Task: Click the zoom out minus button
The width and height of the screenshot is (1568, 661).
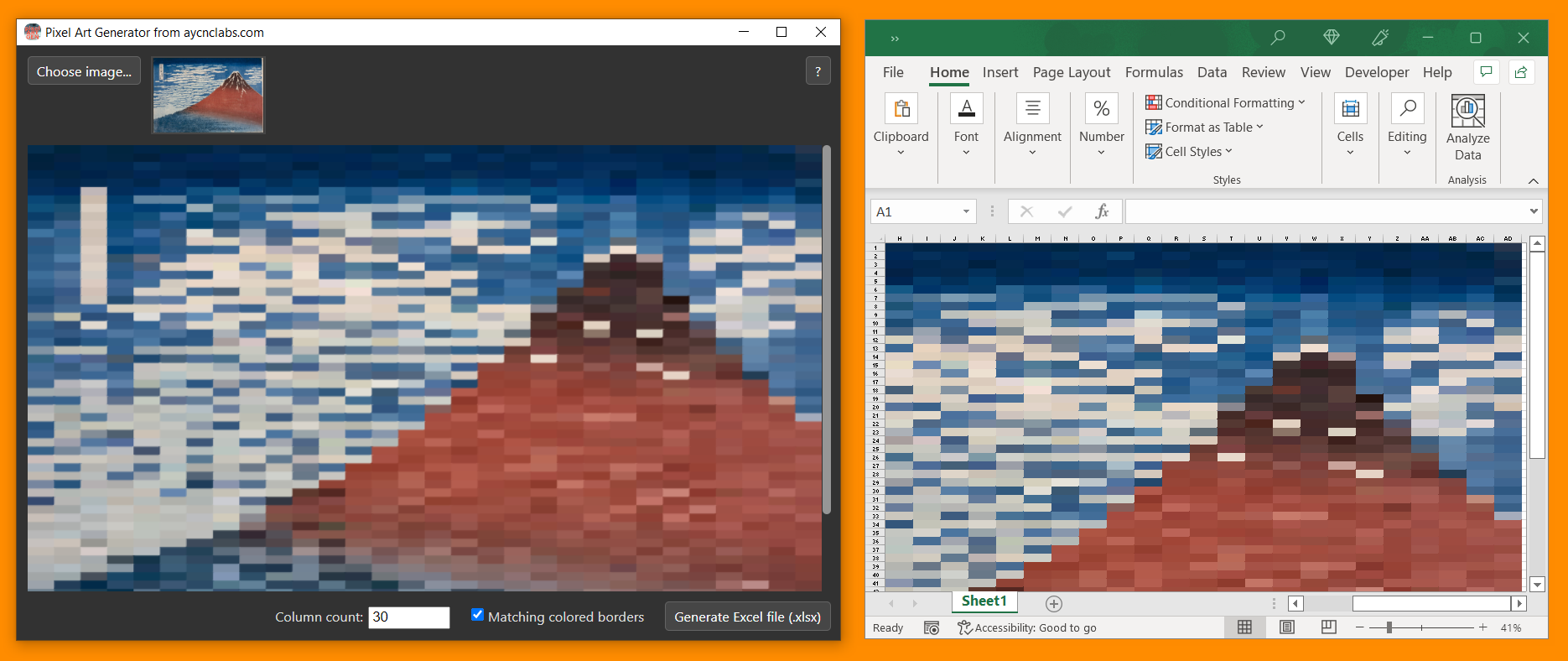Action: 1359,627
